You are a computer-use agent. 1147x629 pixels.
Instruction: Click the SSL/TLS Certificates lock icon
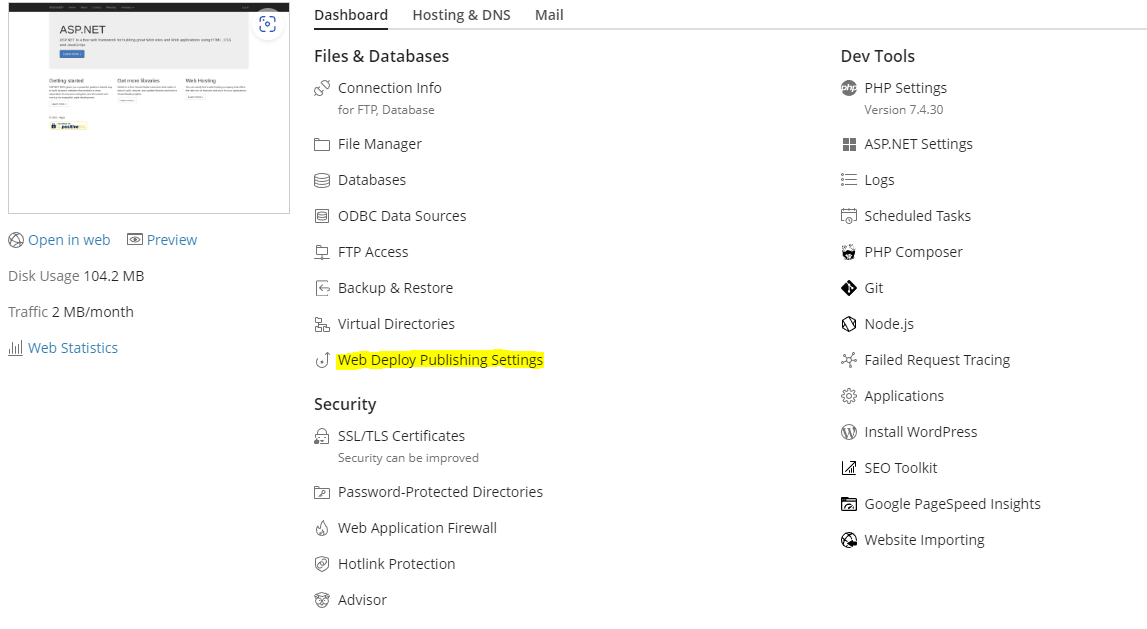click(x=322, y=437)
